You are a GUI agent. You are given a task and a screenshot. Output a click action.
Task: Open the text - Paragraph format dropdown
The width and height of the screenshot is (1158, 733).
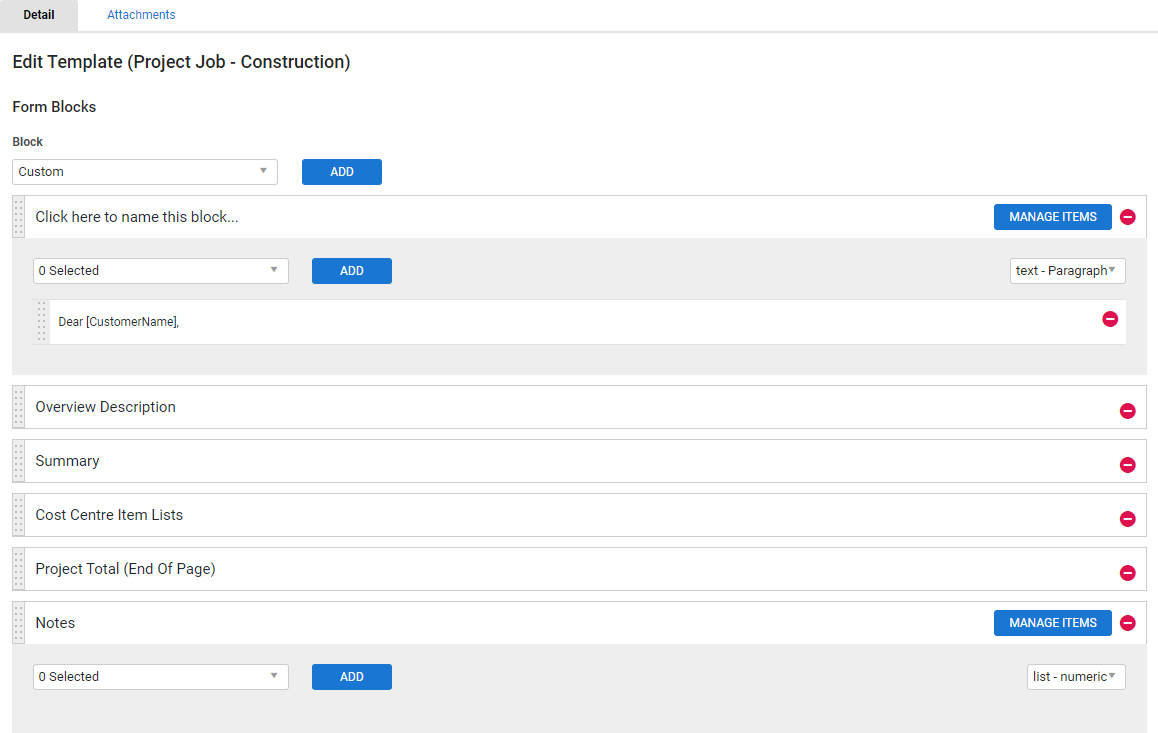coord(1067,271)
